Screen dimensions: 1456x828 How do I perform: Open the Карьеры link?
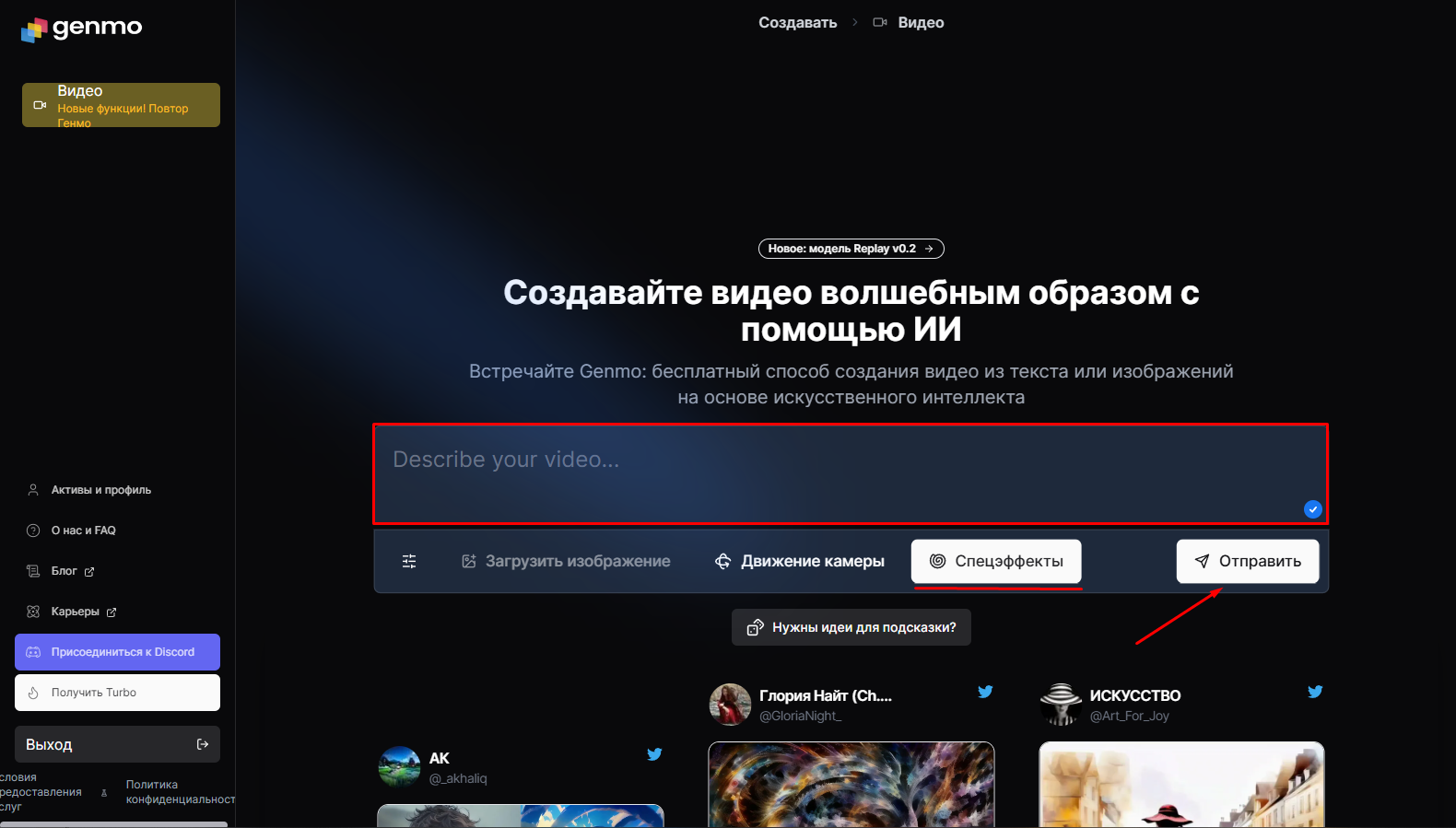(75, 612)
